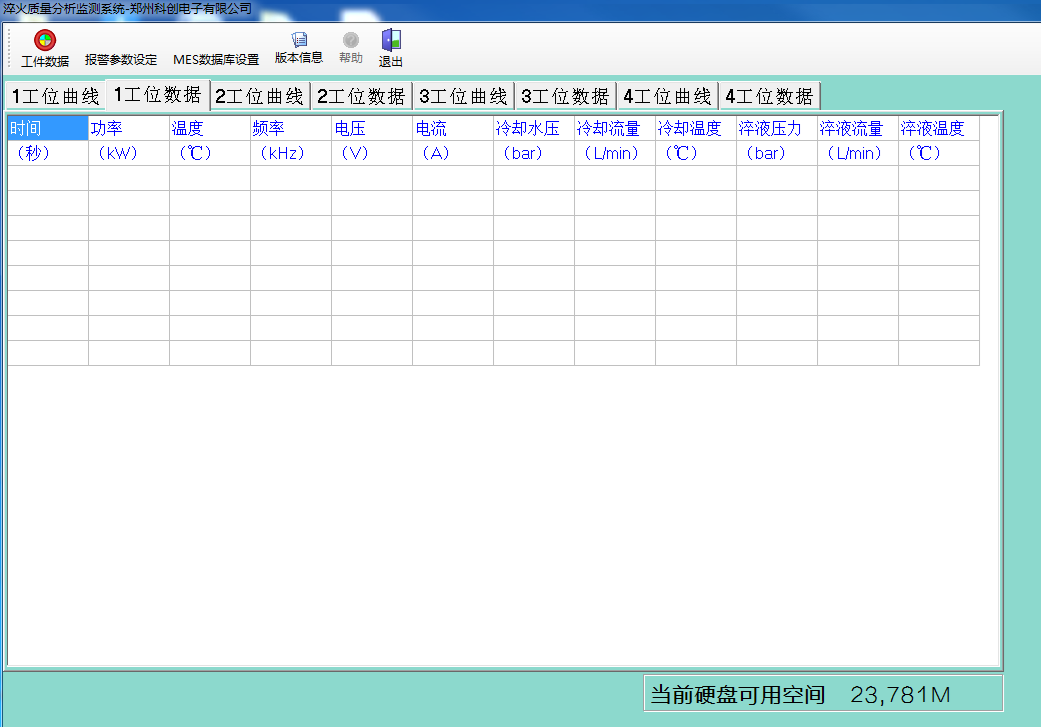Switch to the 4工位数据 tab
The image size is (1041, 727).
[x=769, y=97]
